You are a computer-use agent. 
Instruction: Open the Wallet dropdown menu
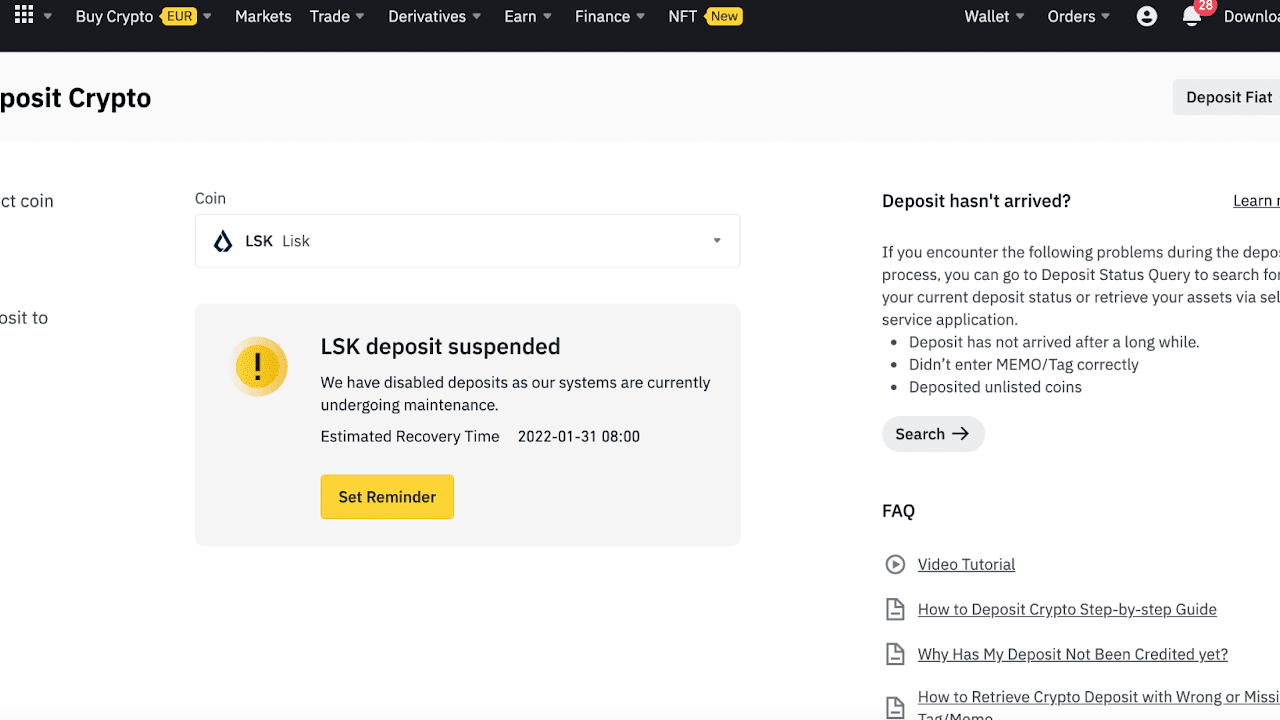coord(995,16)
